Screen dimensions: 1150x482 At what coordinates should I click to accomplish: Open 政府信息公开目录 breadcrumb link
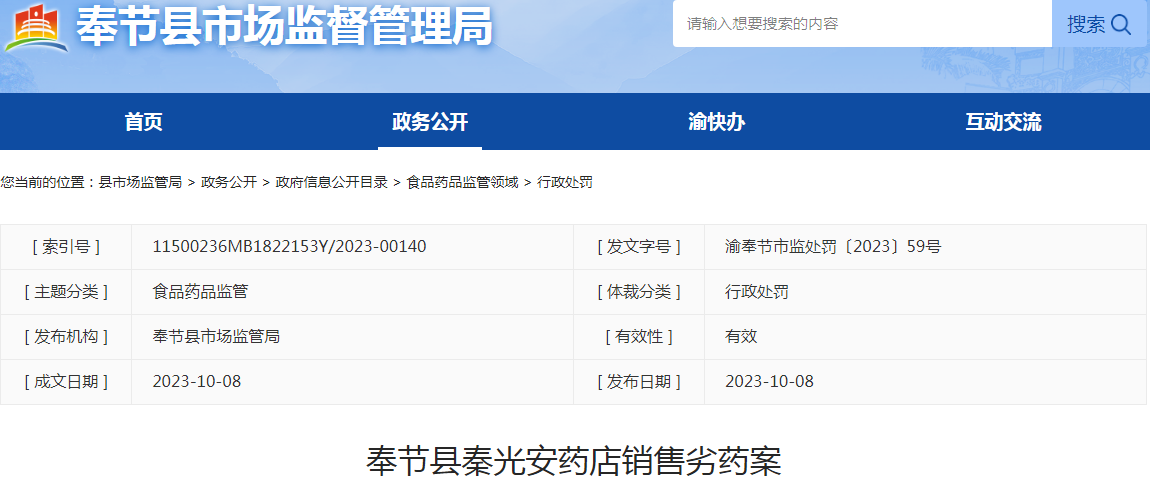coord(331,182)
